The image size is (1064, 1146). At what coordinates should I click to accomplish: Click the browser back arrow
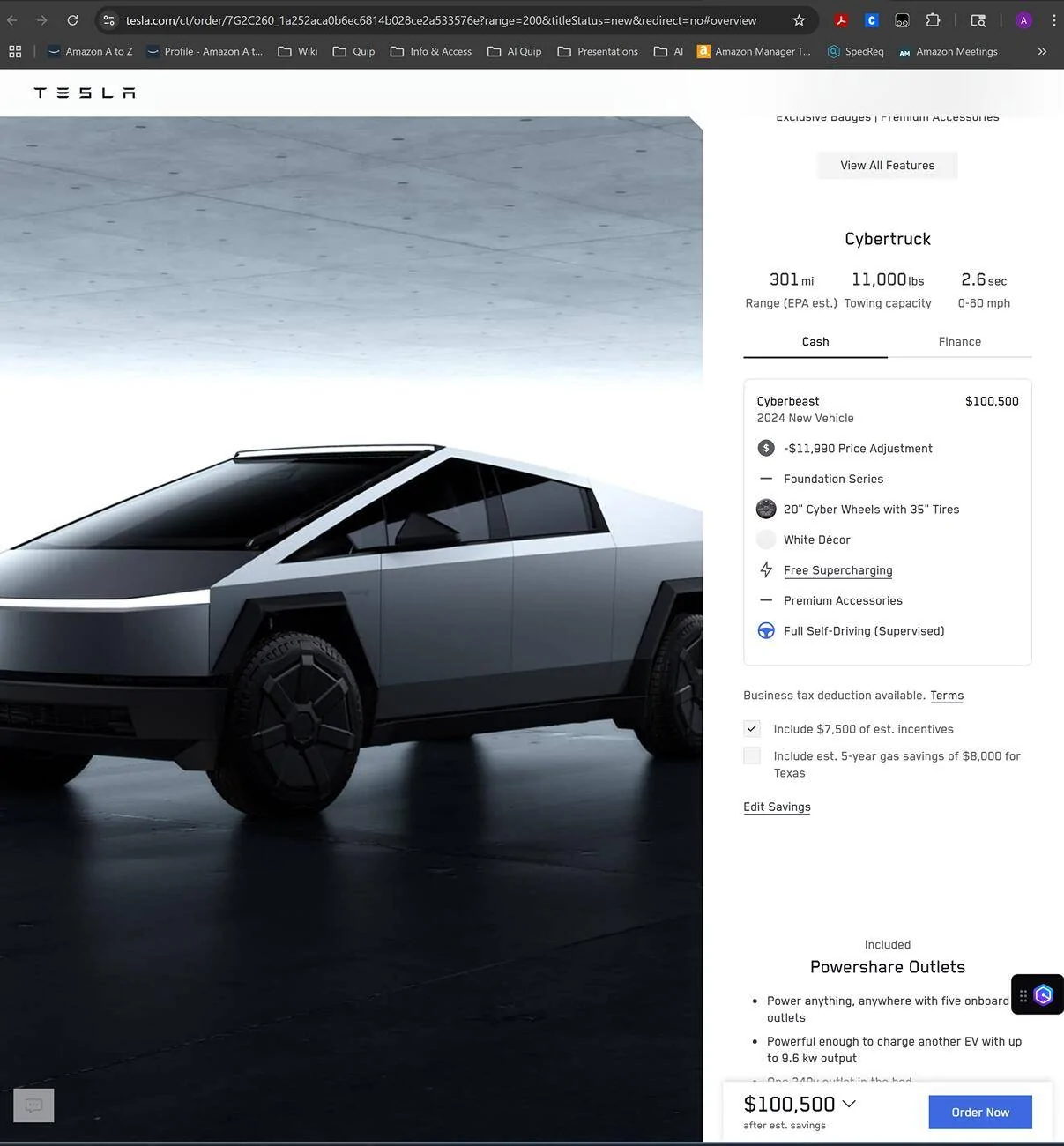(12, 19)
